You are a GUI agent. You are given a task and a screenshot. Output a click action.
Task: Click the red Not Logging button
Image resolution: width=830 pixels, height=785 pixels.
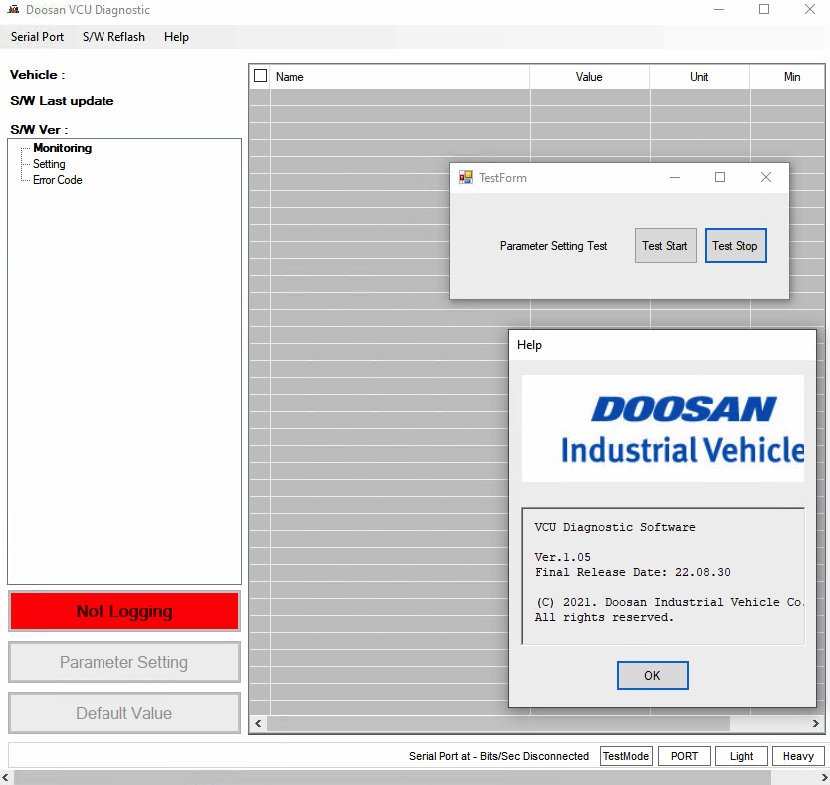tap(124, 611)
